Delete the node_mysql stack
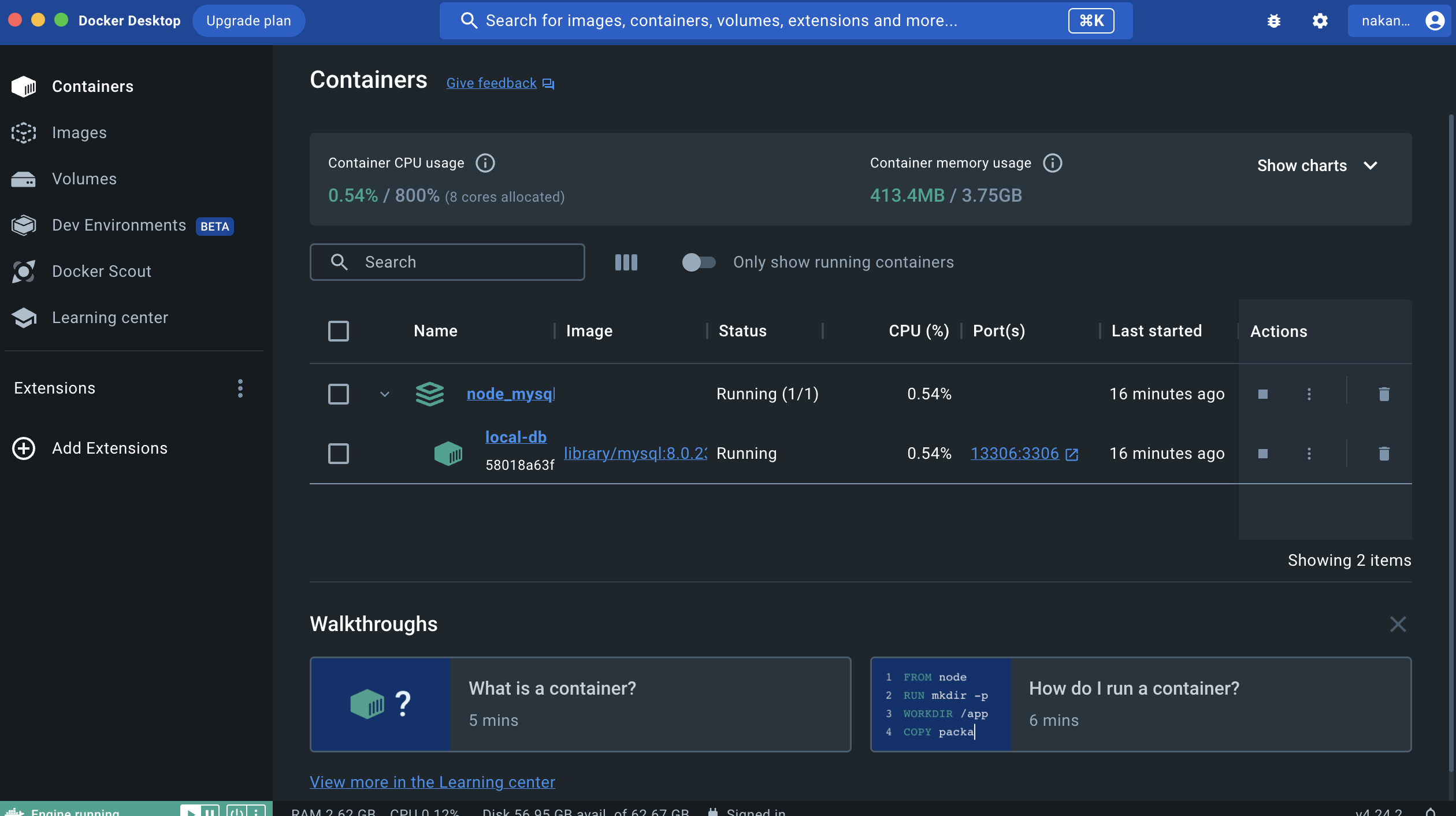Image resolution: width=1456 pixels, height=816 pixels. (x=1384, y=394)
